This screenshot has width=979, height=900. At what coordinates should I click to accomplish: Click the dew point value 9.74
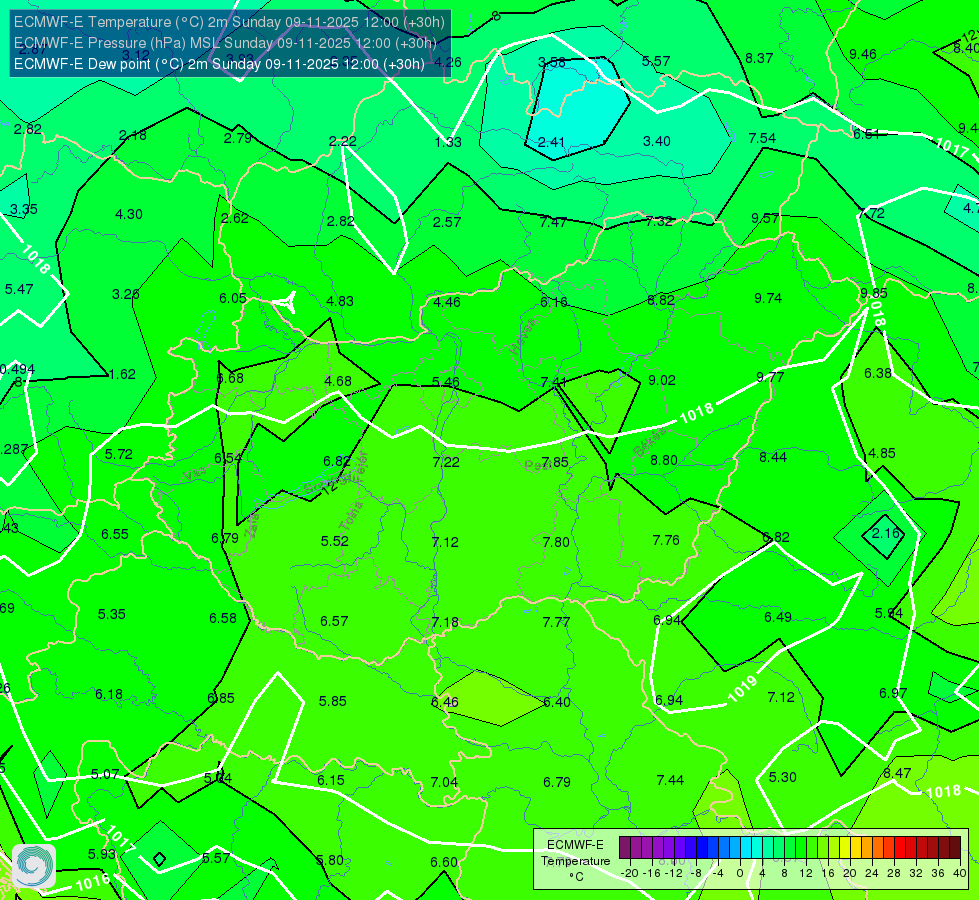pos(768,299)
